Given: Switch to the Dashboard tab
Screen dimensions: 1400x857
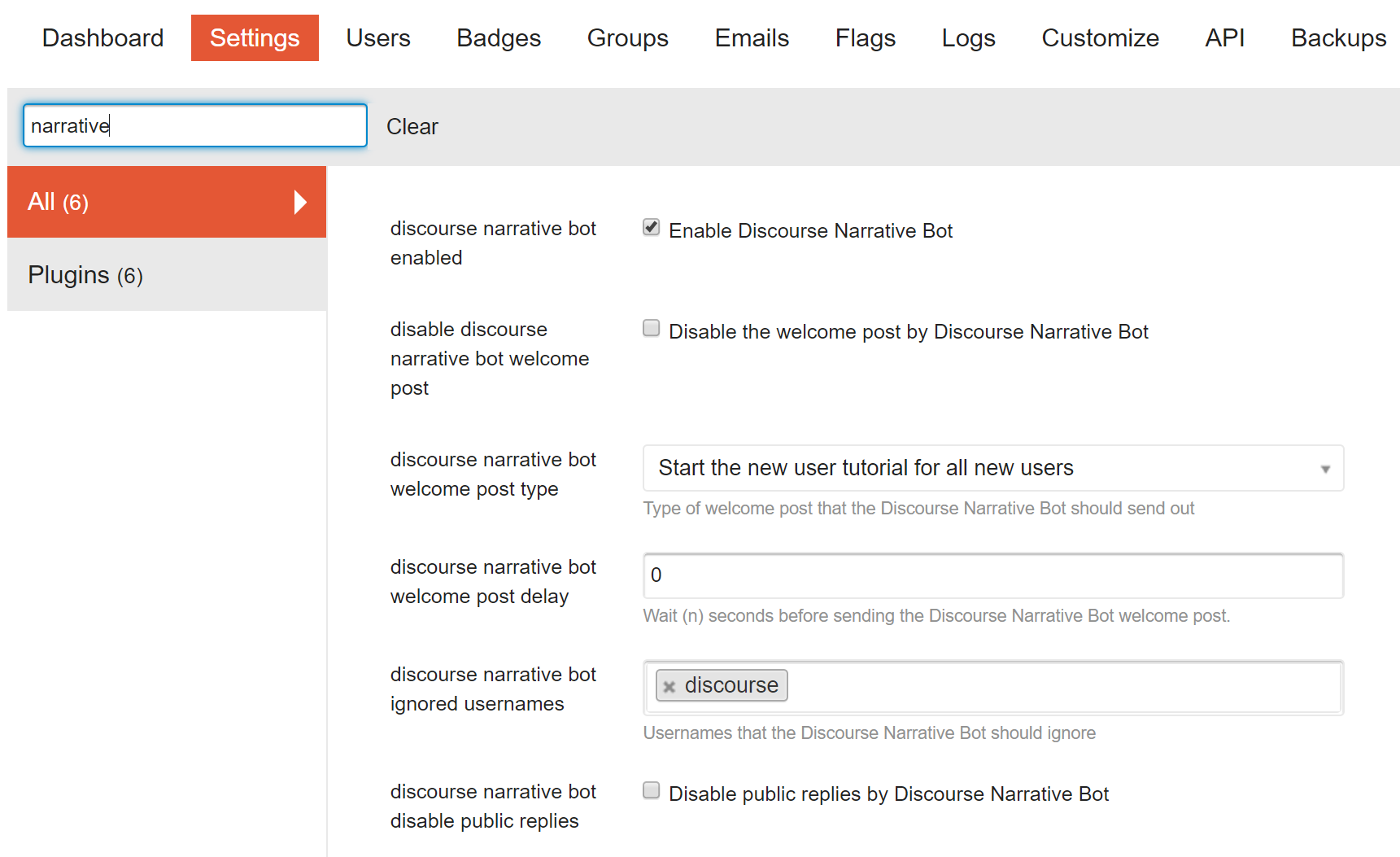Looking at the screenshot, I should [102, 37].
